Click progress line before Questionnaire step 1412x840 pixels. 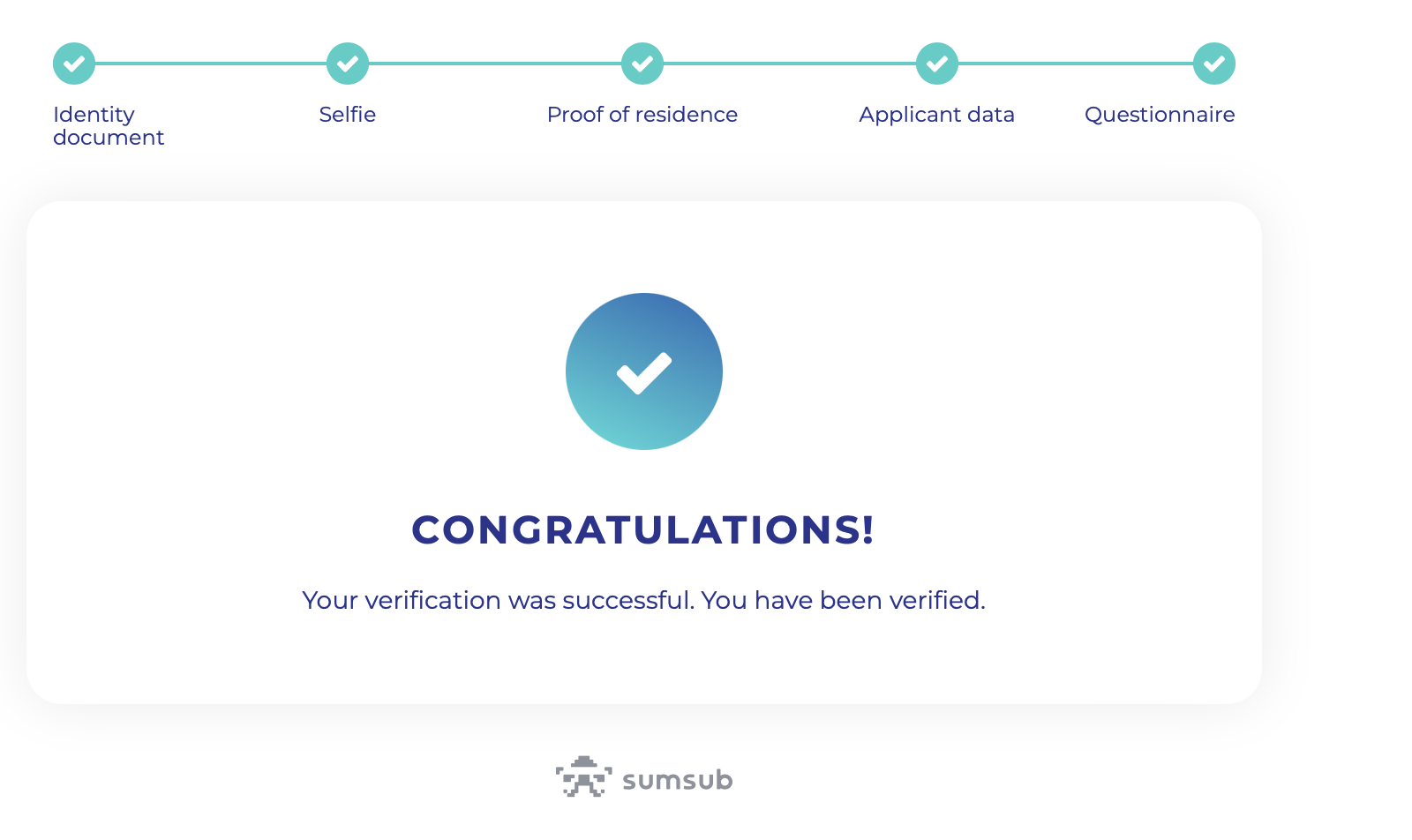[1076, 64]
